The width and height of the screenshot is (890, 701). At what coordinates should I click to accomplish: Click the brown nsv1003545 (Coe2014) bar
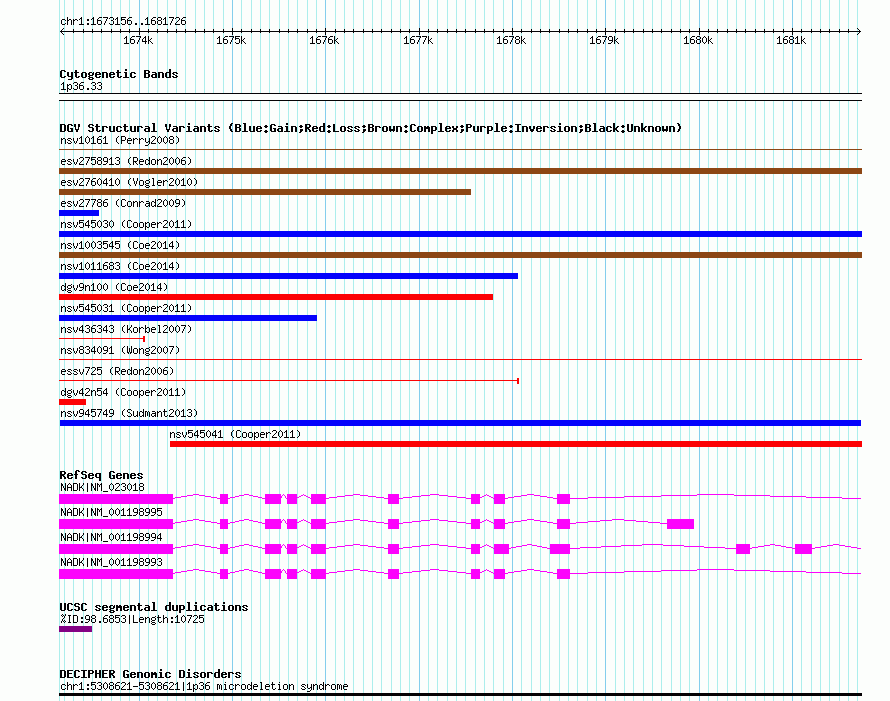click(460, 255)
